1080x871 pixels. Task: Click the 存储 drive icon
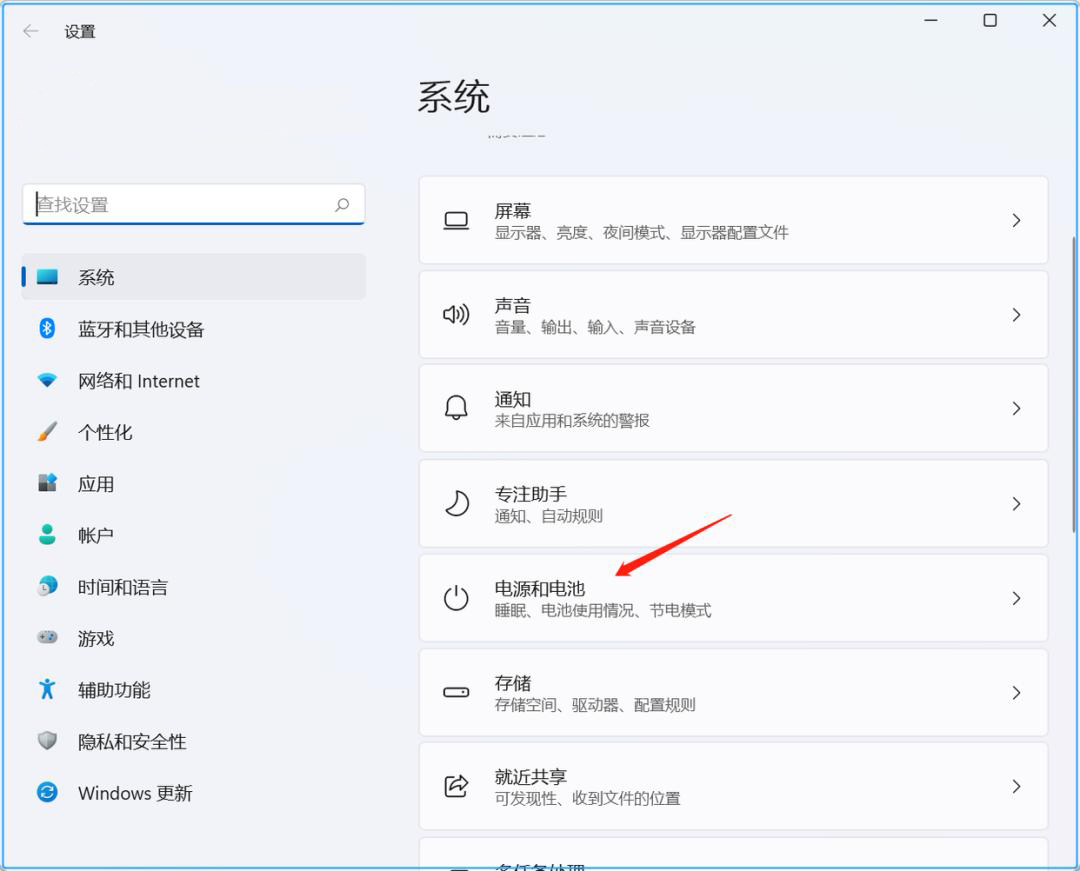pyautogui.click(x=456, y=692)
